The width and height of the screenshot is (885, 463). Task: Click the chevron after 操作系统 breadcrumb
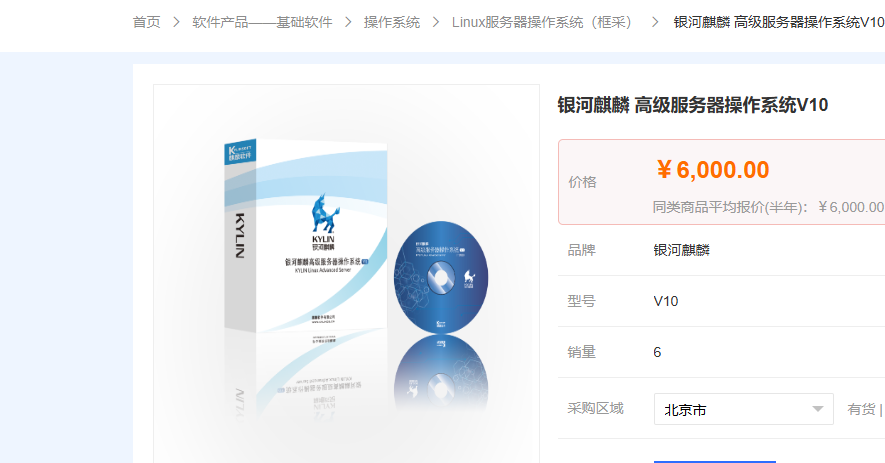(436, 22)
